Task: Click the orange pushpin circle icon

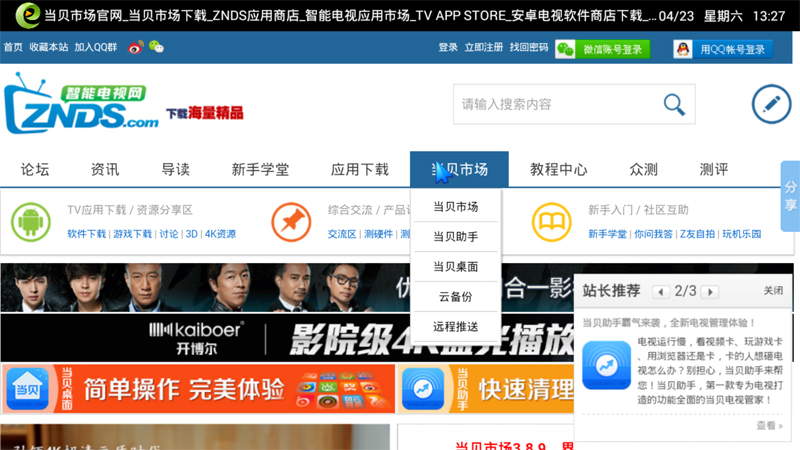Action: (x=291, y=222)
